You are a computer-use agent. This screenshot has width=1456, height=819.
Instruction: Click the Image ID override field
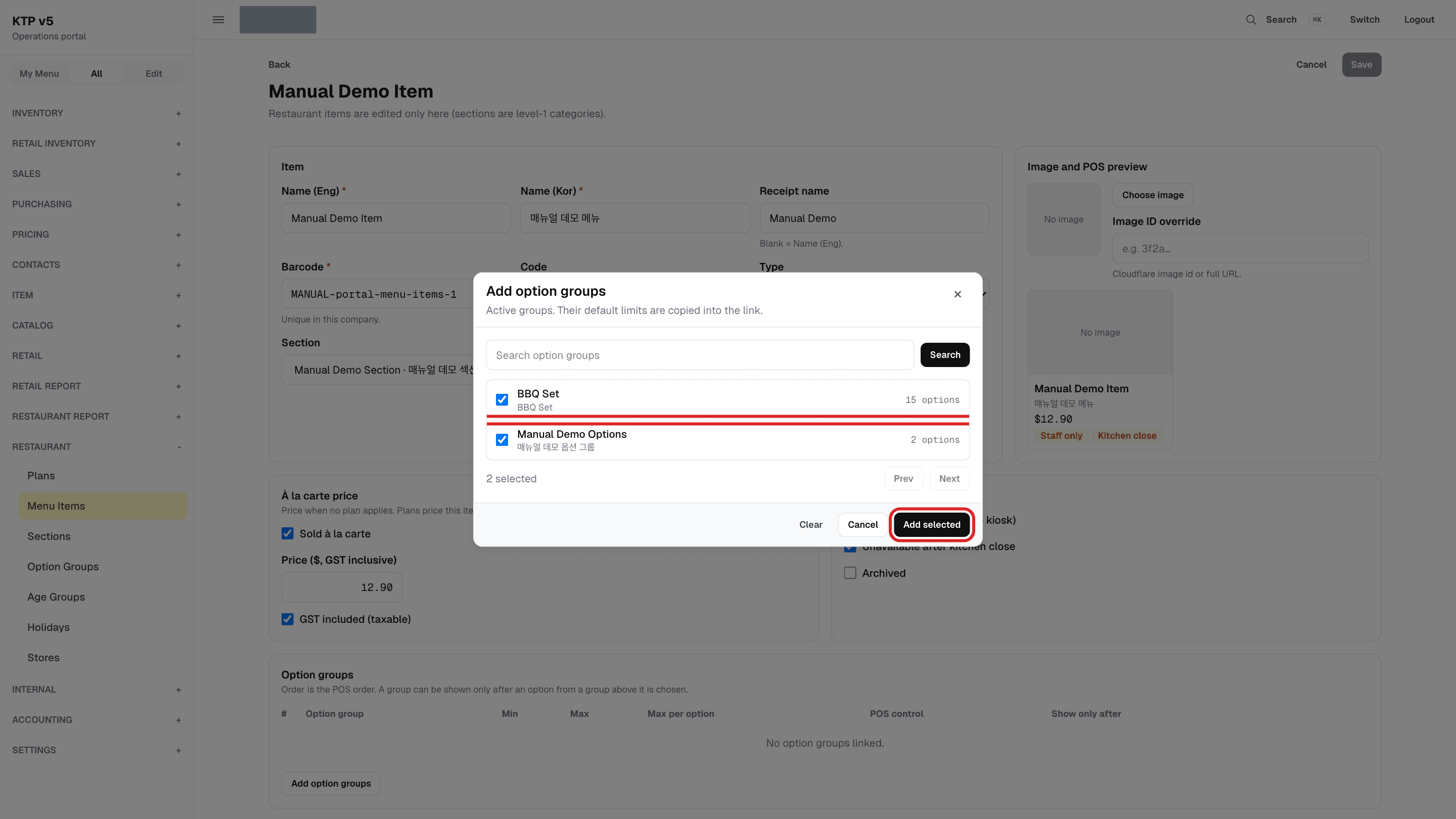coord(1240,249)
